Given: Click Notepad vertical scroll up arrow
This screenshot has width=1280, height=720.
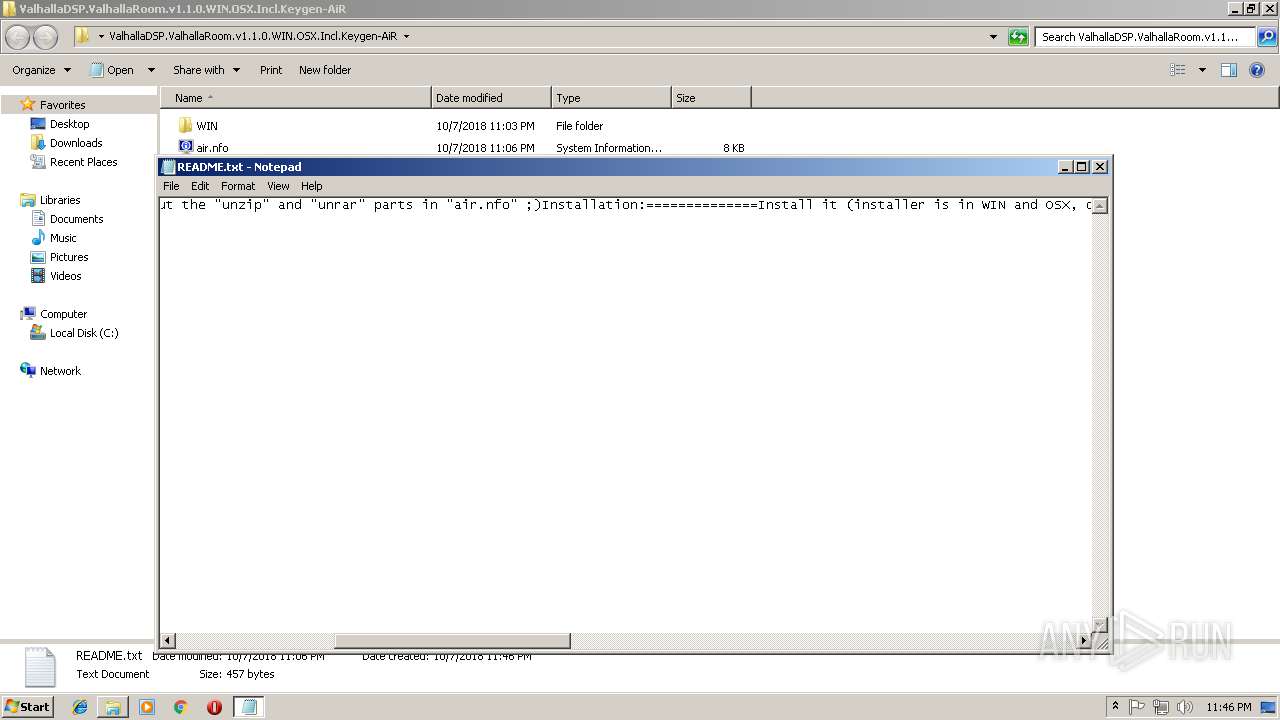Looking at the screenshot, I should coord(1100,205).
